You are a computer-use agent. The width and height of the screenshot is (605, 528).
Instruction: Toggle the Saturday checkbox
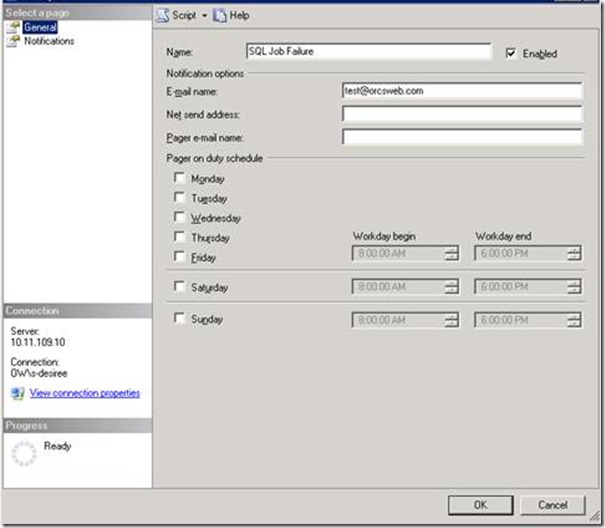[x=179, y=287]
